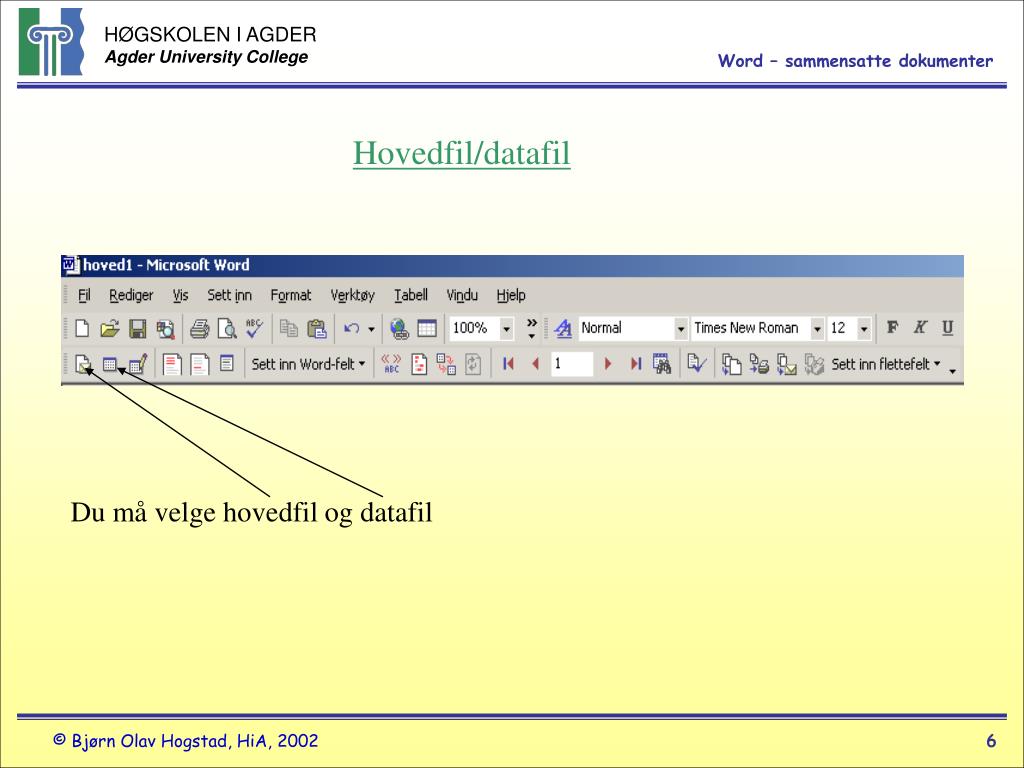The height and width of the screenshot is (768, 1024).
Task: Toggle bold with the F button
Action: tap(892, 327)
